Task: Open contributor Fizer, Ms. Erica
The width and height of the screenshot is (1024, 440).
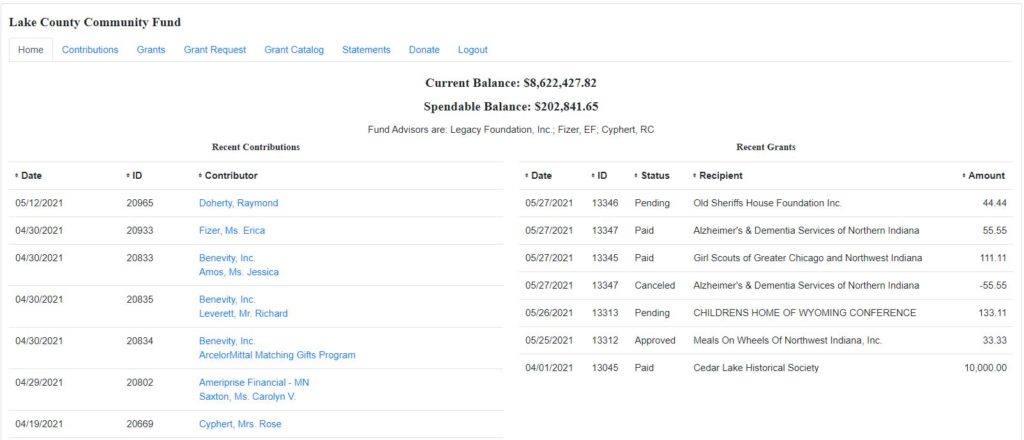Action: pos(232,230)
